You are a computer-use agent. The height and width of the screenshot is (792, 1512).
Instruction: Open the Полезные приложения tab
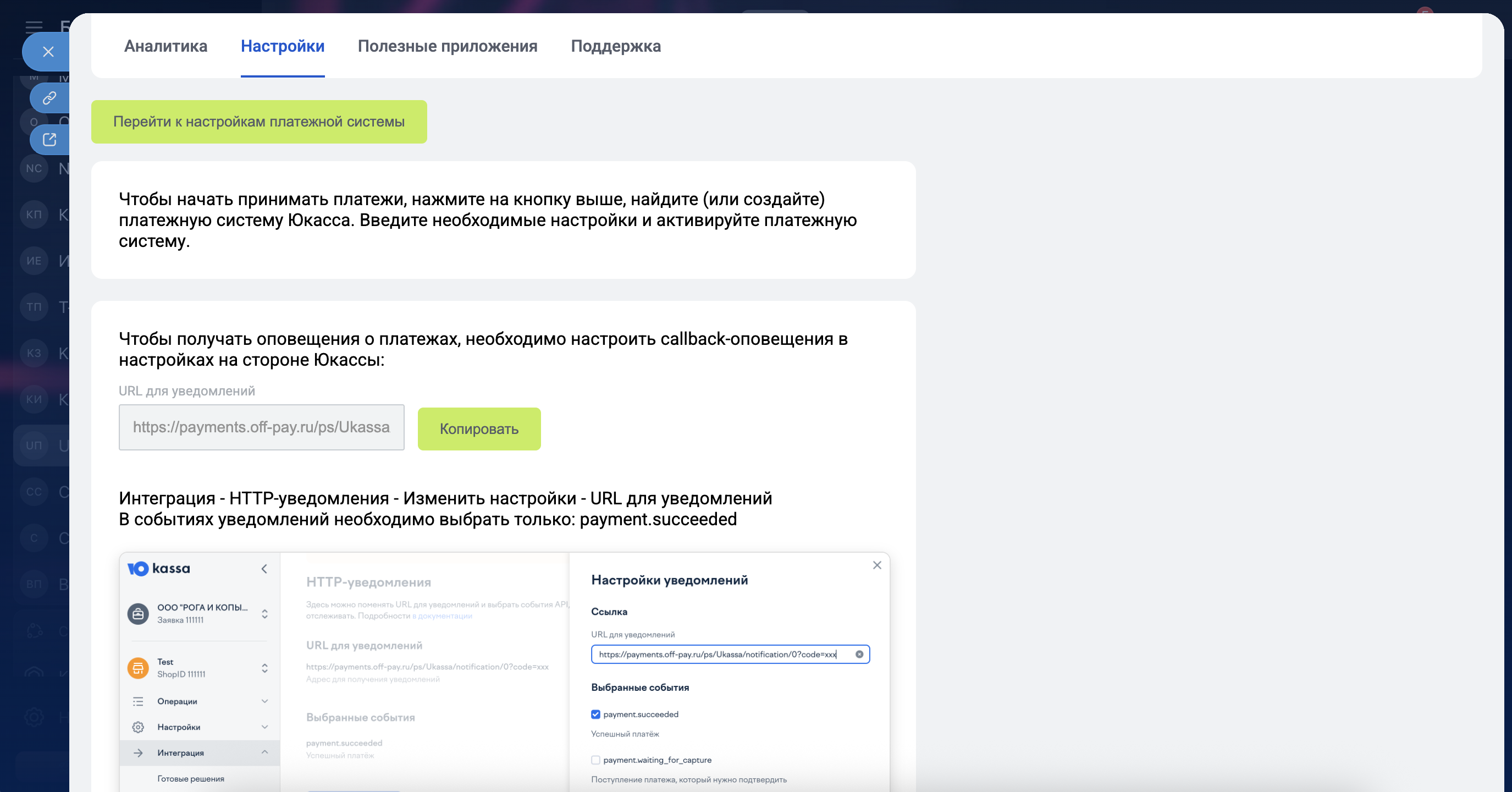[447, 46]
